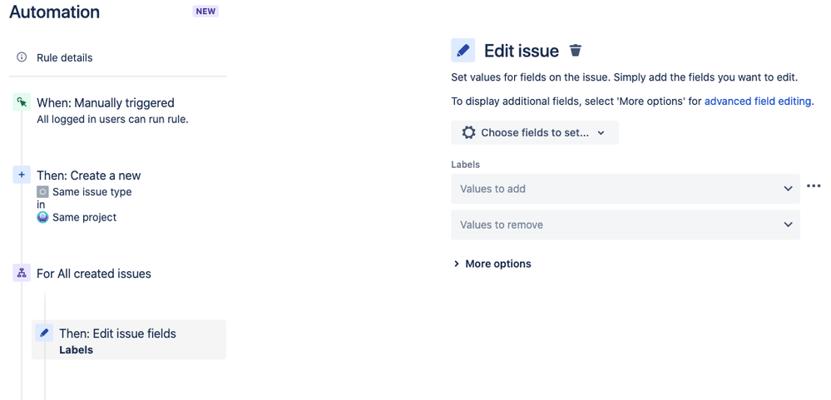Click the gear icon in Choose fields to set
This screenshot has height=400, width=831.
click(x=468, y=132)
